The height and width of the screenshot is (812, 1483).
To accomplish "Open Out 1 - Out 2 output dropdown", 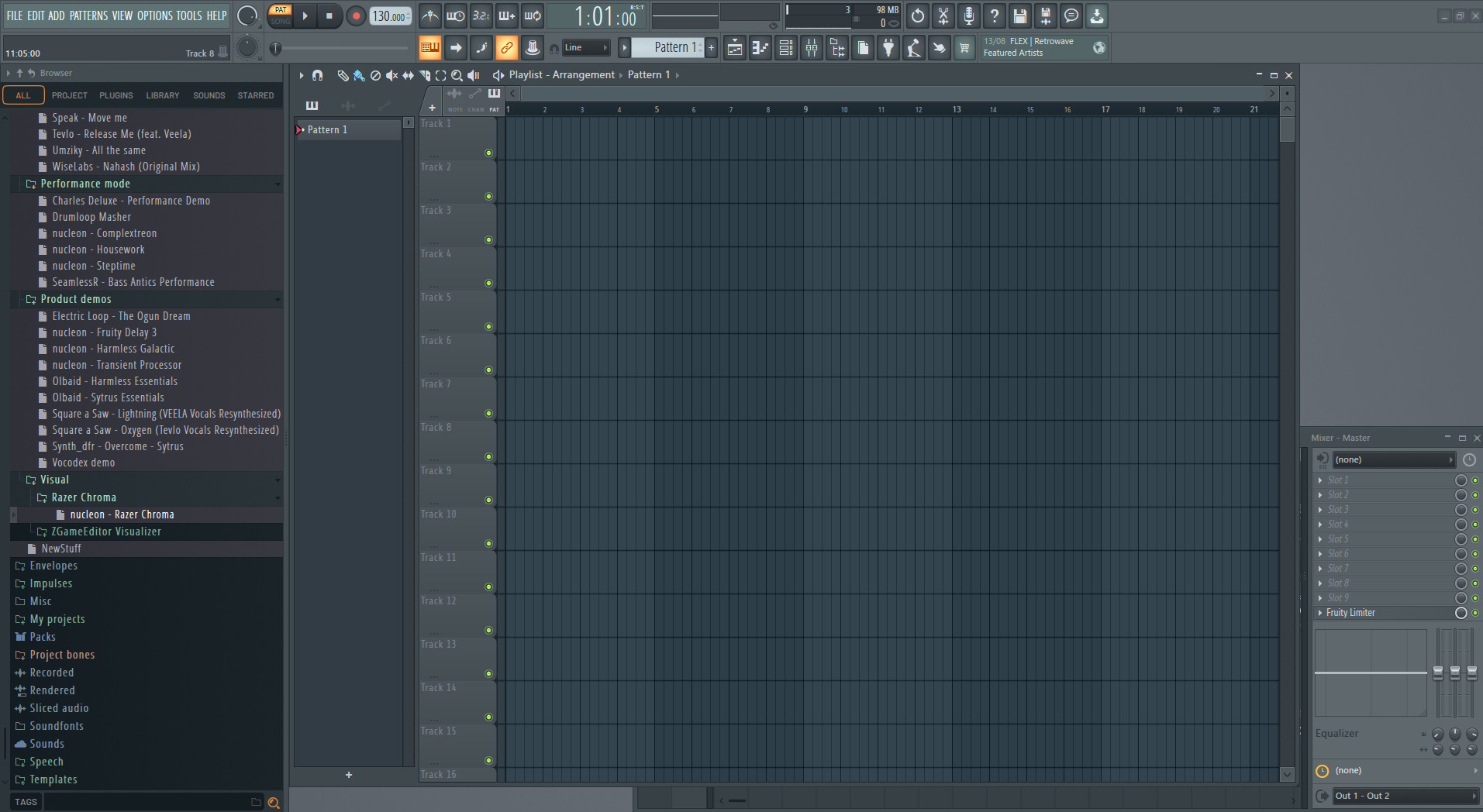I will pos(1405,796).
